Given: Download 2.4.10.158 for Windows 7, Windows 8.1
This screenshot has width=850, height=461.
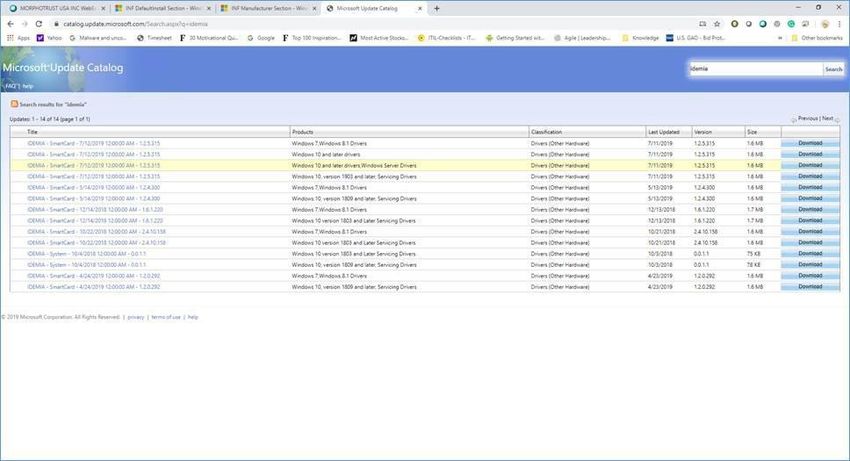Looking at the screenshot, I should click(x=810, y=232).
